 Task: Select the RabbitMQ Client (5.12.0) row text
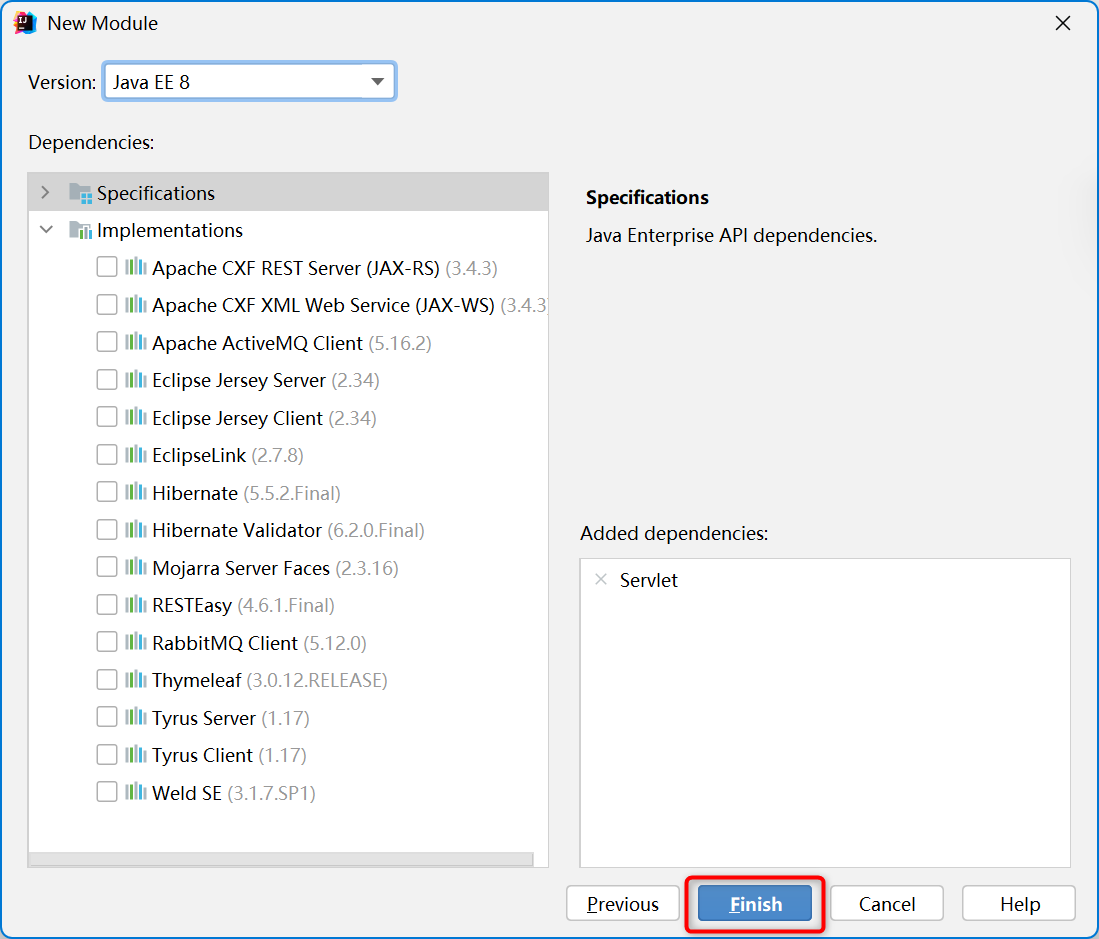[259, 643]
